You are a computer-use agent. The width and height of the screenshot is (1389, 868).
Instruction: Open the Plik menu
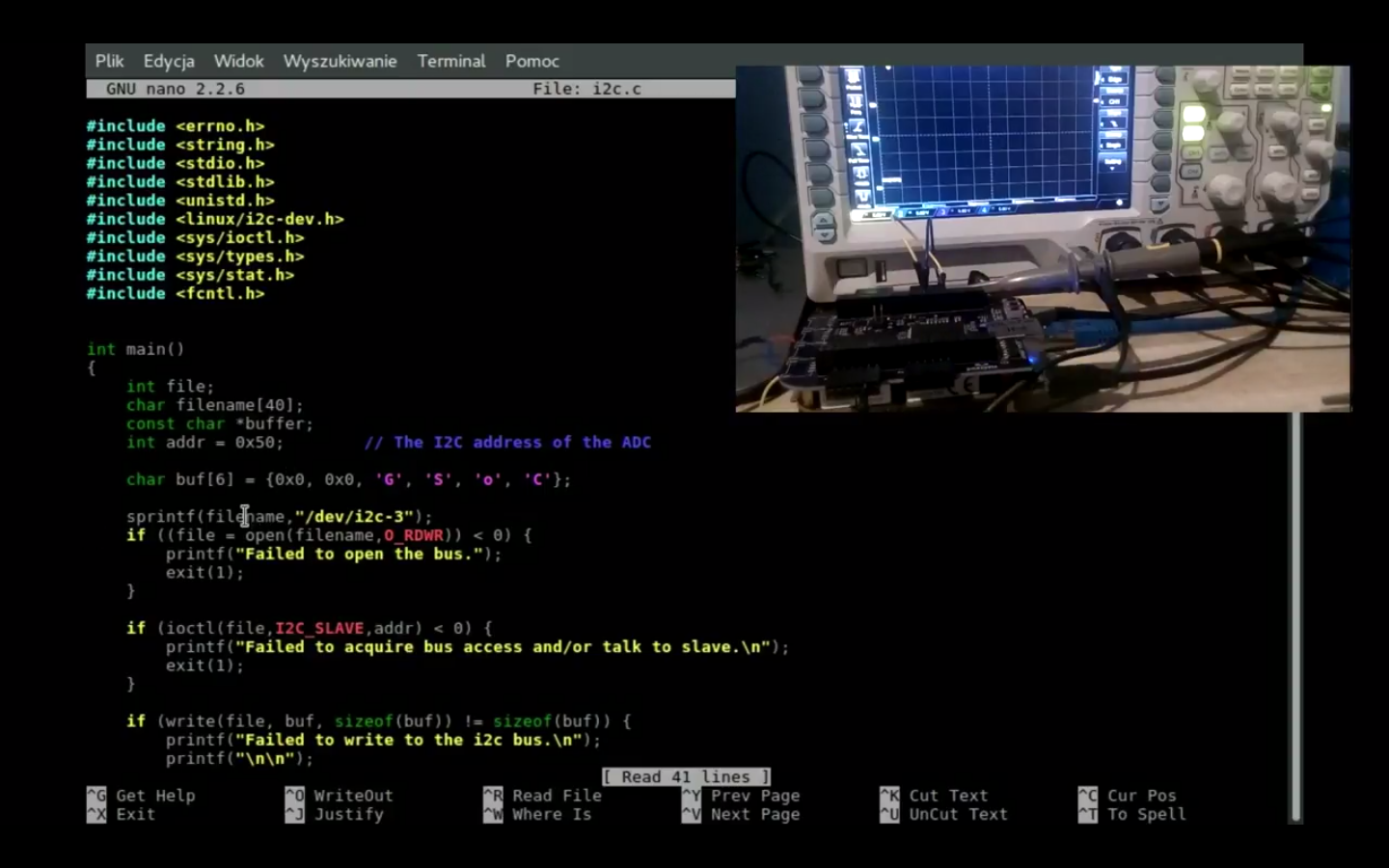[x=109, y=61]
